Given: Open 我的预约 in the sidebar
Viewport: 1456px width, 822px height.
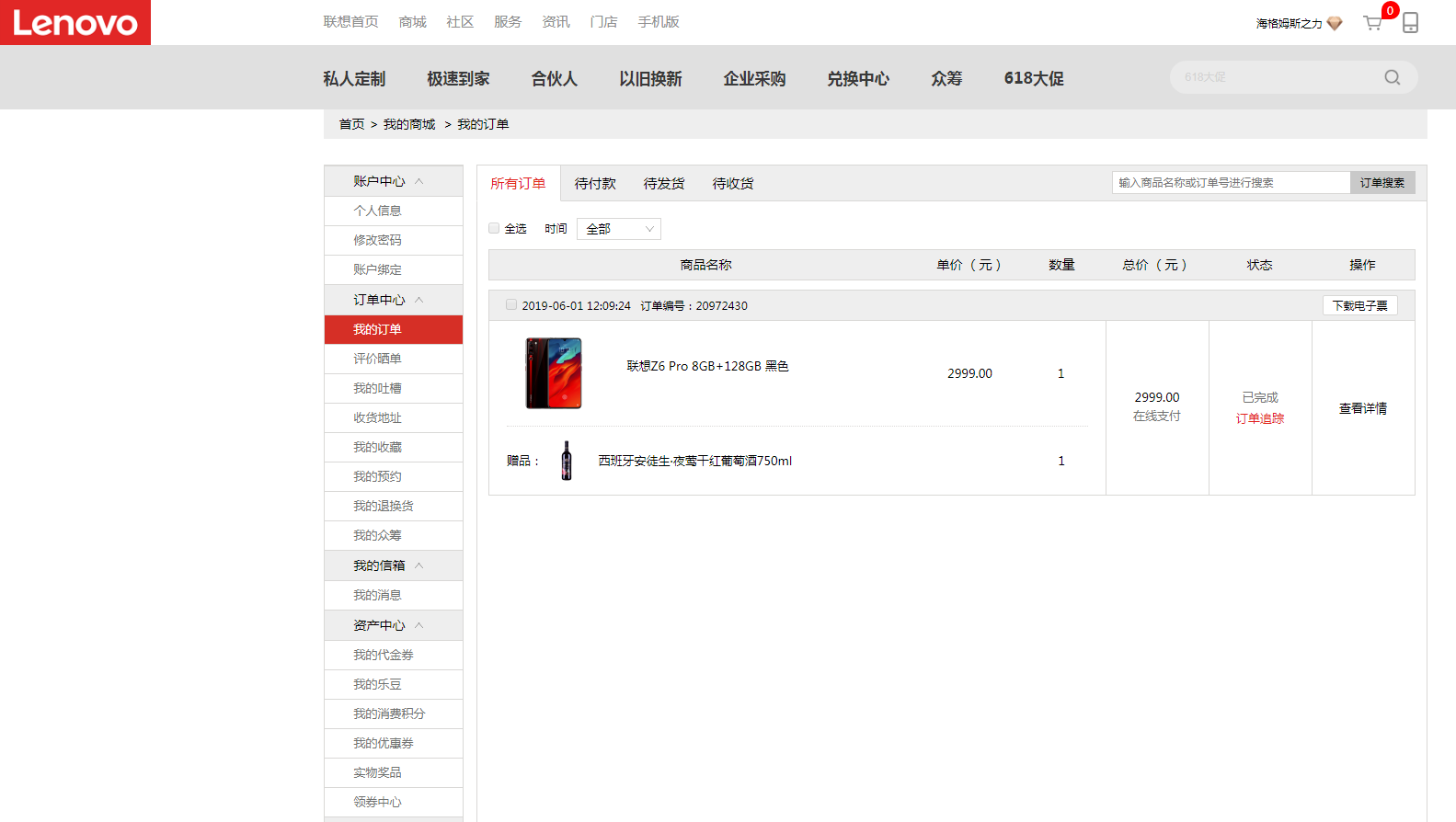Looking at the screenshot, I should [394, 476].
